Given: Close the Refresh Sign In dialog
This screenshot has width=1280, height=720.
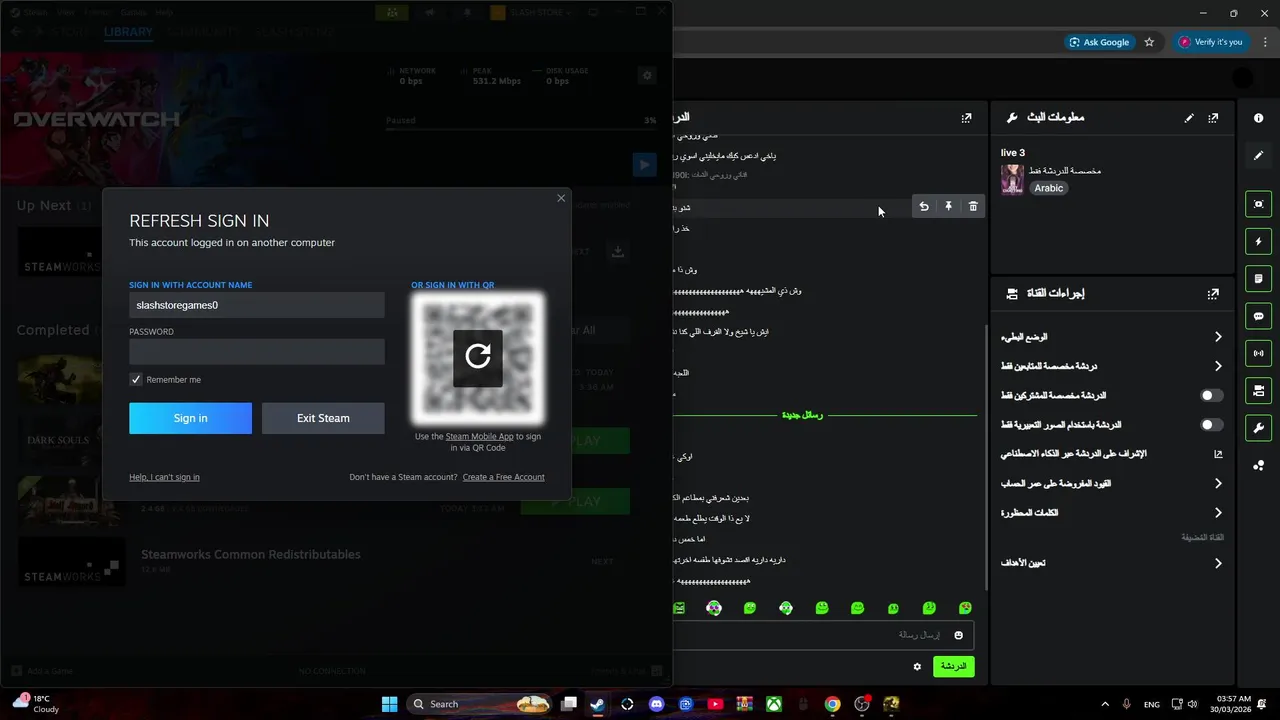Looking at the screenshot, I should 561,198.
